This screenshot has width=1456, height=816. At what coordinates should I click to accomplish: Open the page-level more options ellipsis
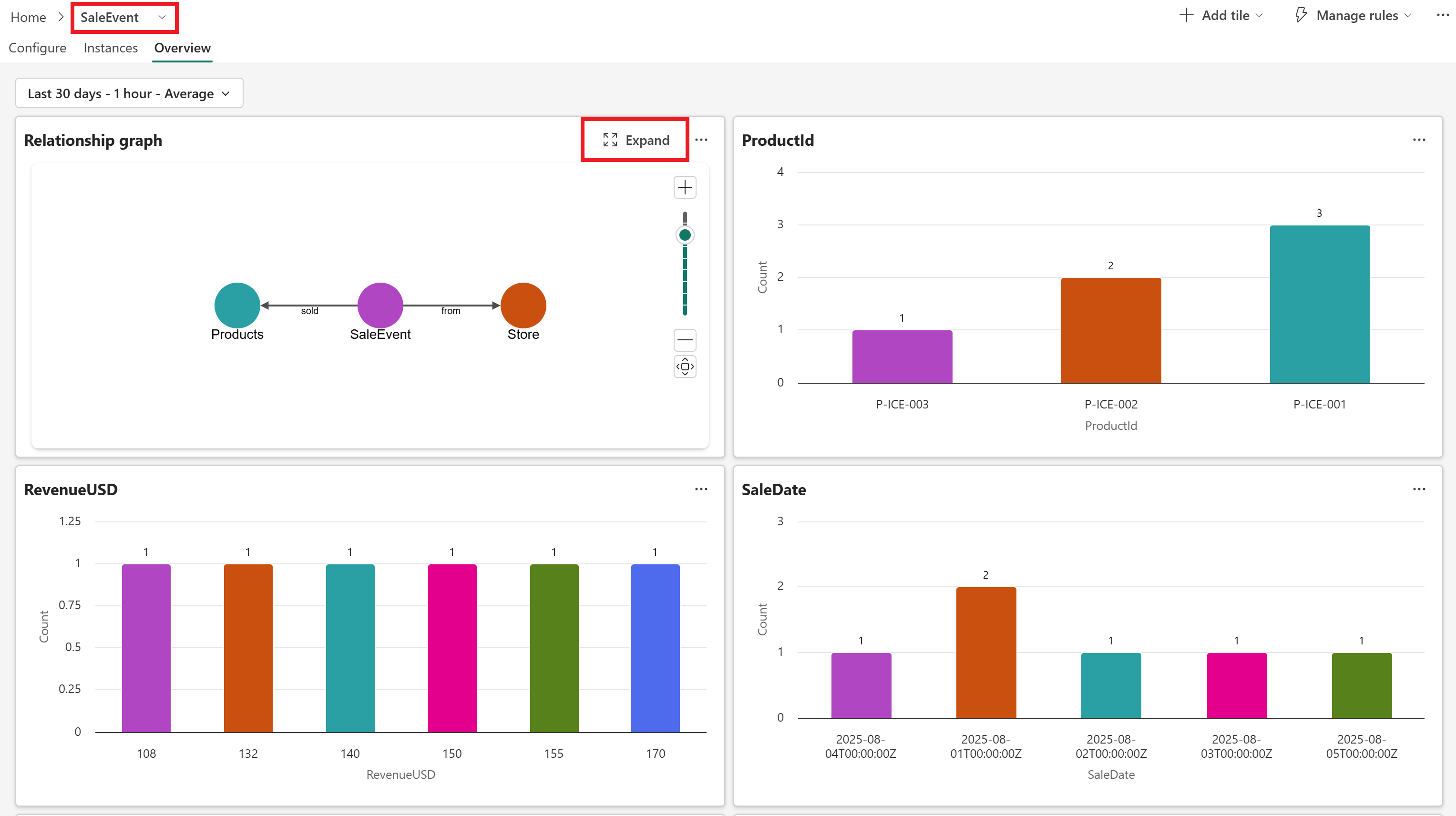[1443, 15]
